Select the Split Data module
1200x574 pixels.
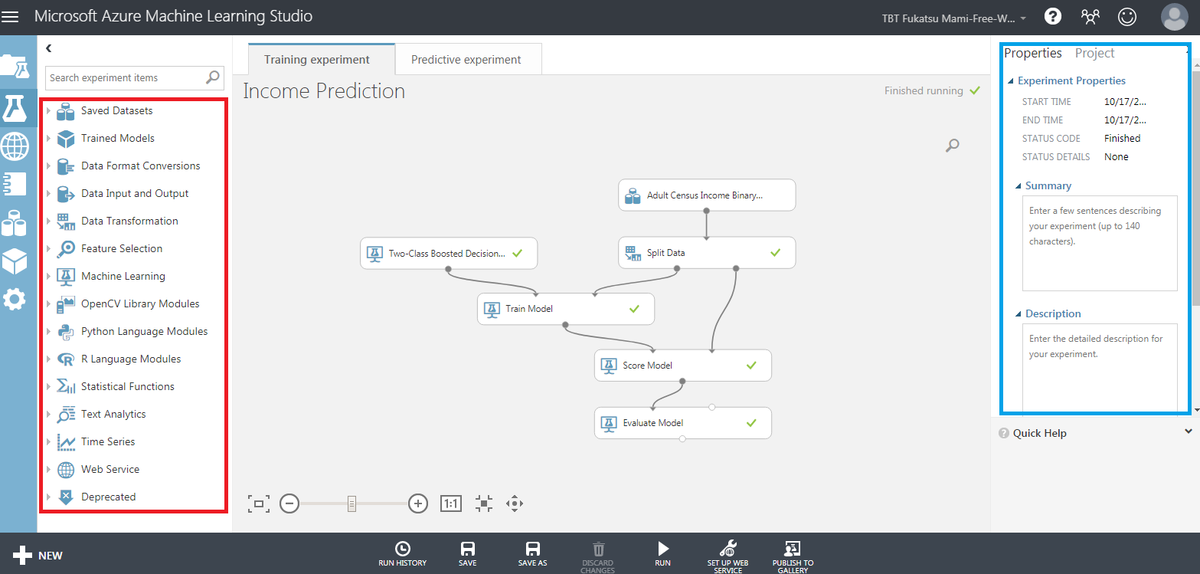click(x=707, y=253)
